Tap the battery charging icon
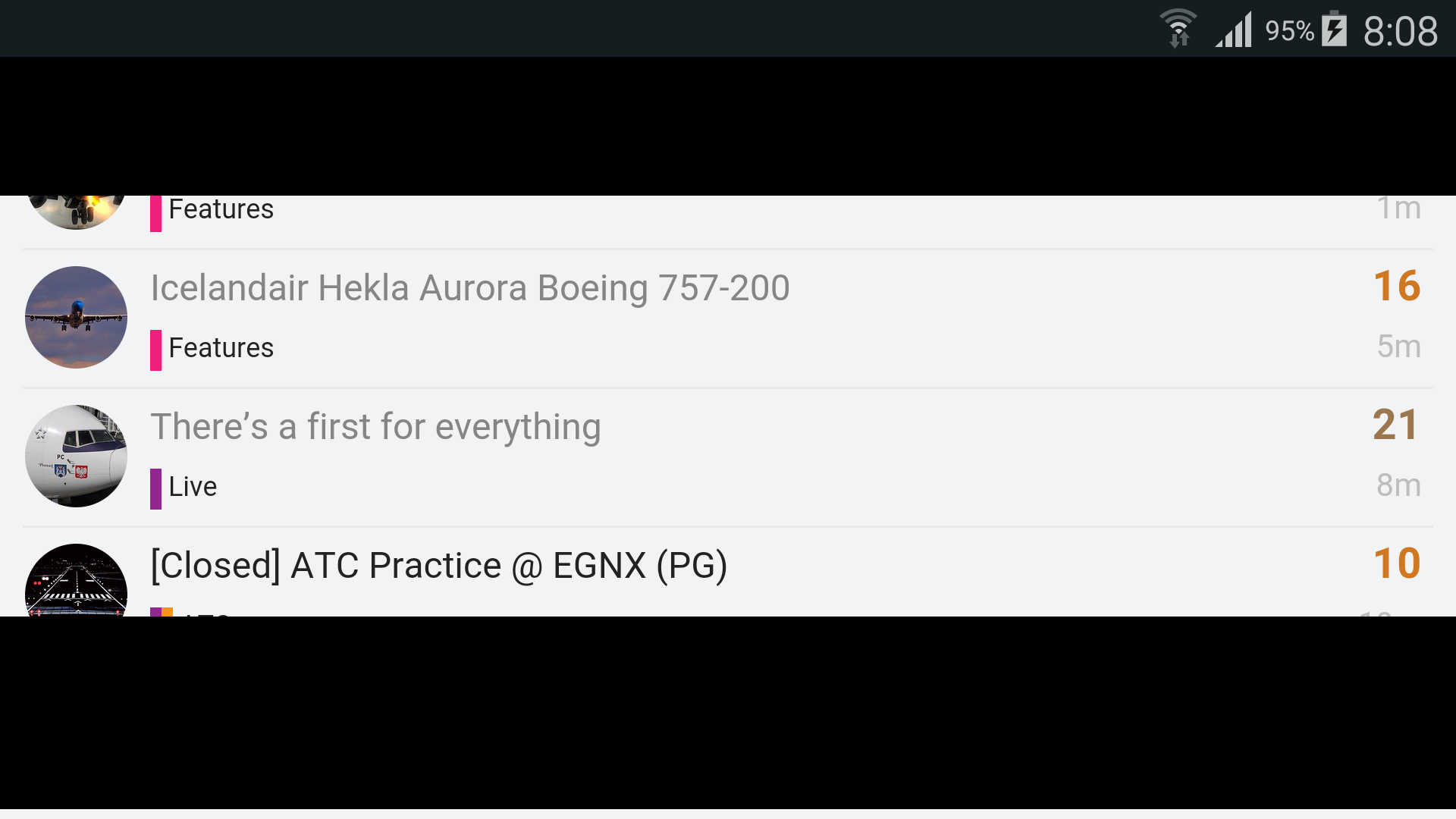 point(1334,30)
